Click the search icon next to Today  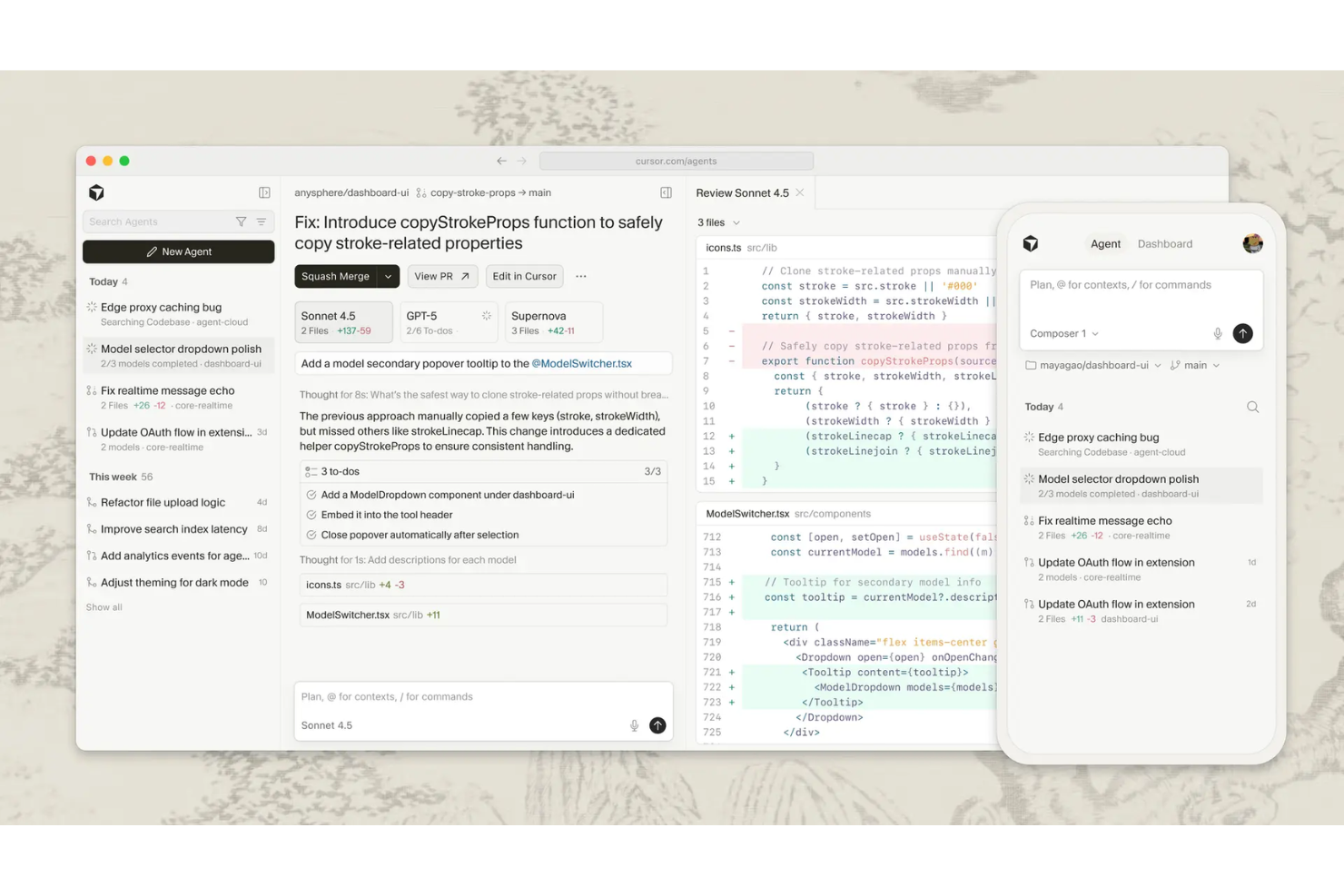[1252, 407]
